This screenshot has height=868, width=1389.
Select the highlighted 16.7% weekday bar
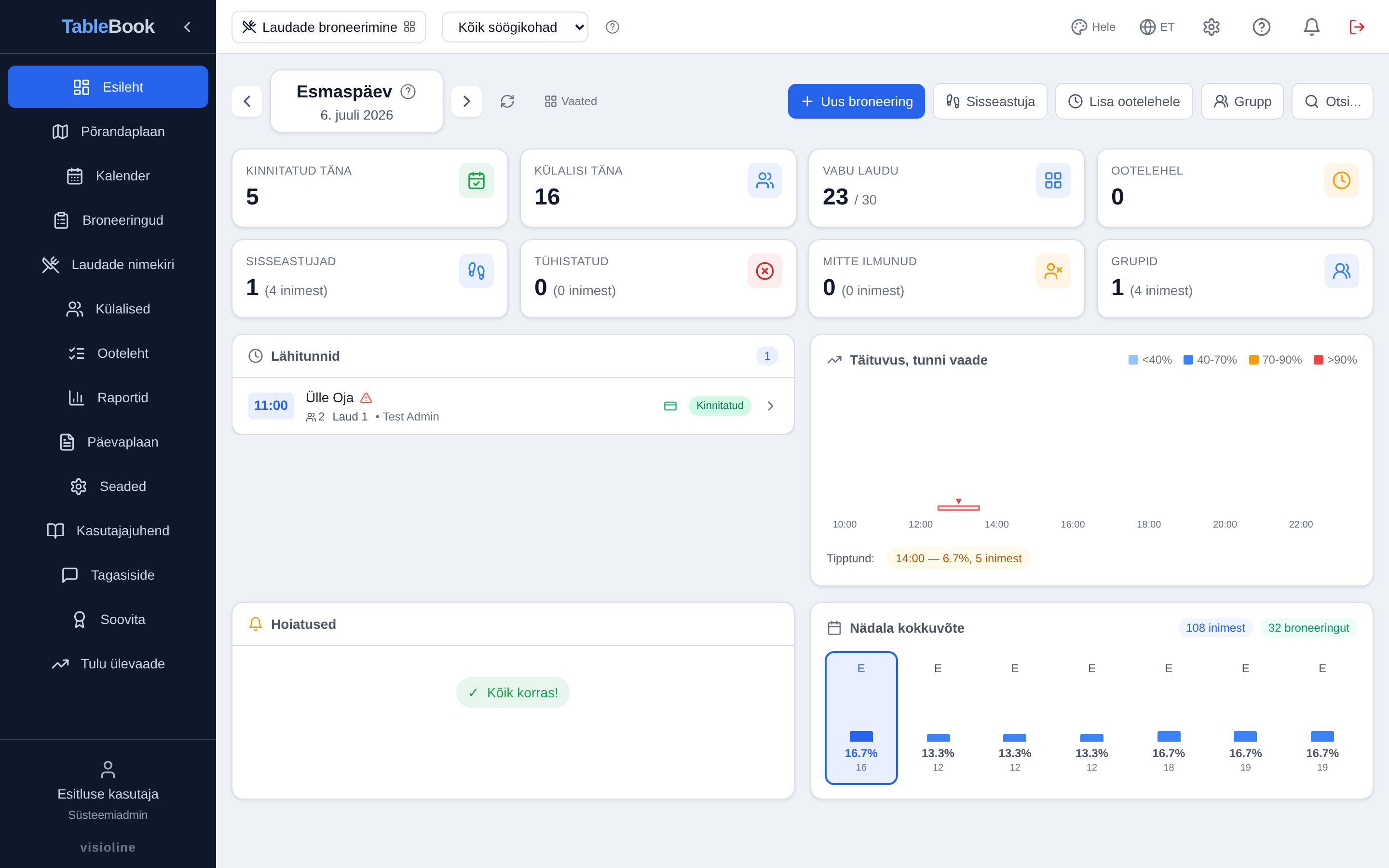tap(861, 718)
